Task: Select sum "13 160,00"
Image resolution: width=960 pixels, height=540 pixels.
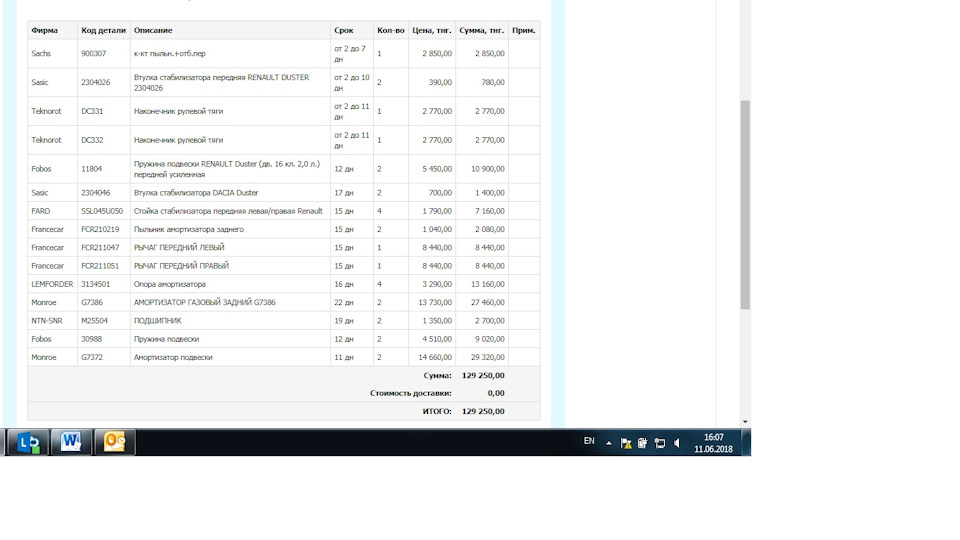Action: (488, 284)
